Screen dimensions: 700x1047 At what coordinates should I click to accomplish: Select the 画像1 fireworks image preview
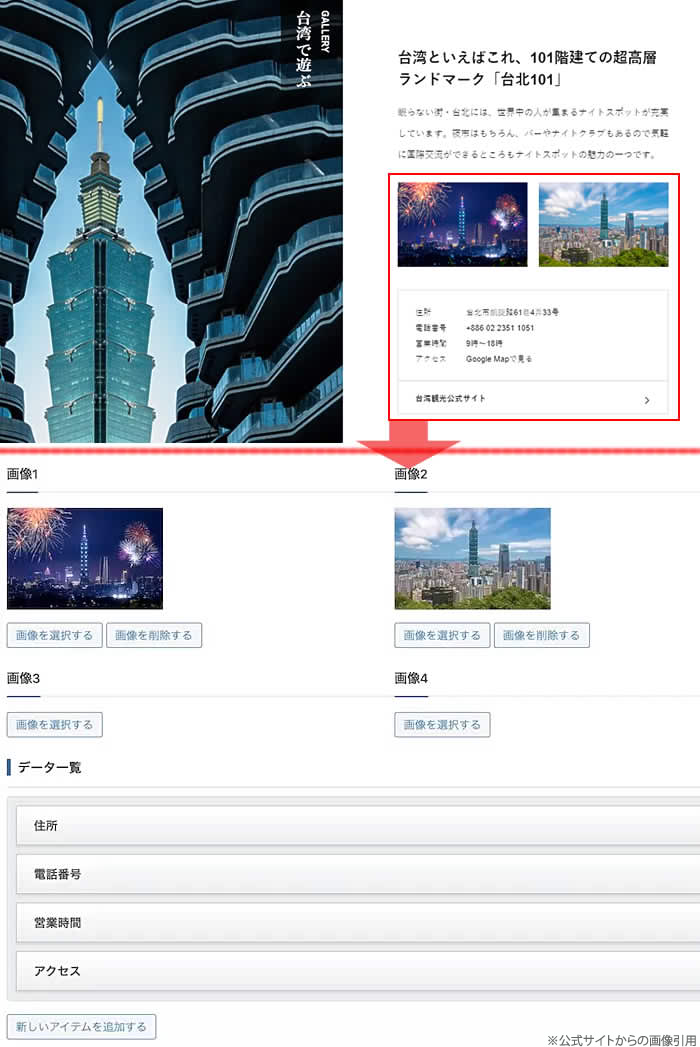(x=85, y=558)
